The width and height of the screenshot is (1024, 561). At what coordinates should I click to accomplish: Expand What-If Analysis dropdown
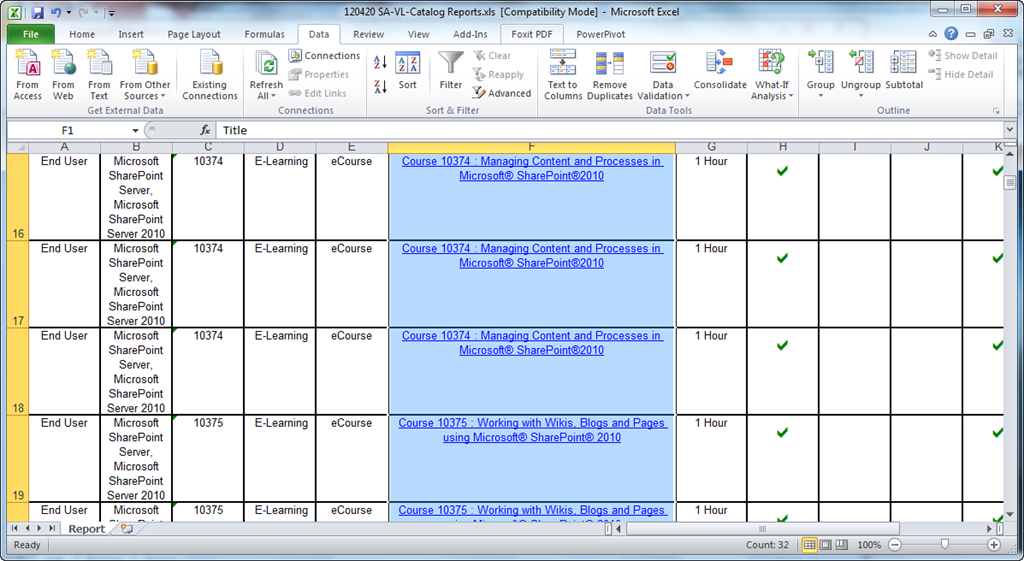click(770, 96)
